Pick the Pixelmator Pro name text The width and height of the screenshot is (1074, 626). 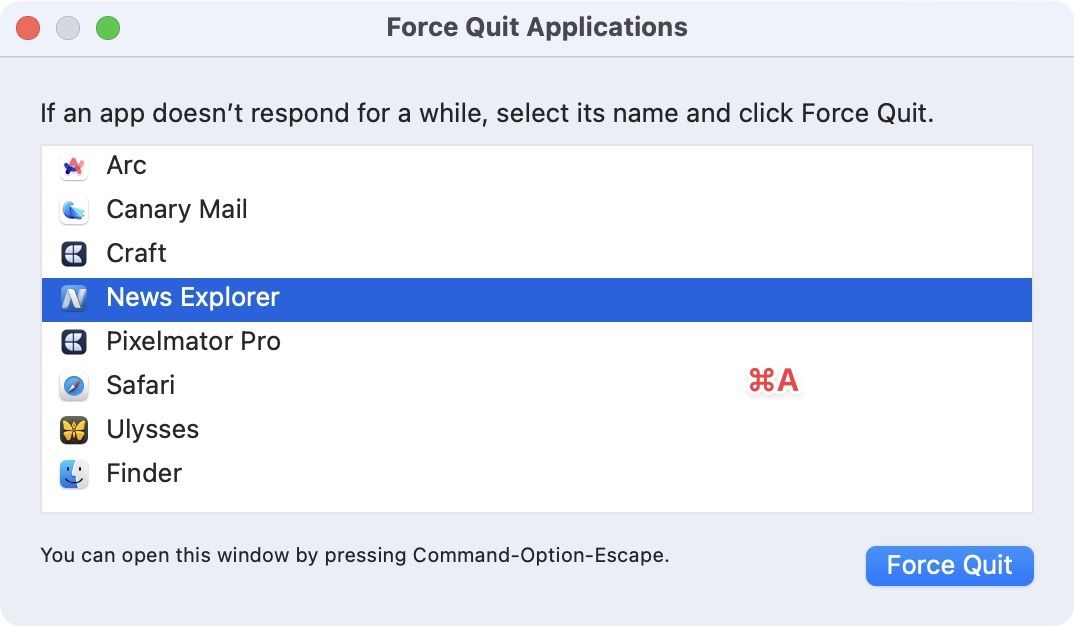click(x=193, y=342)
